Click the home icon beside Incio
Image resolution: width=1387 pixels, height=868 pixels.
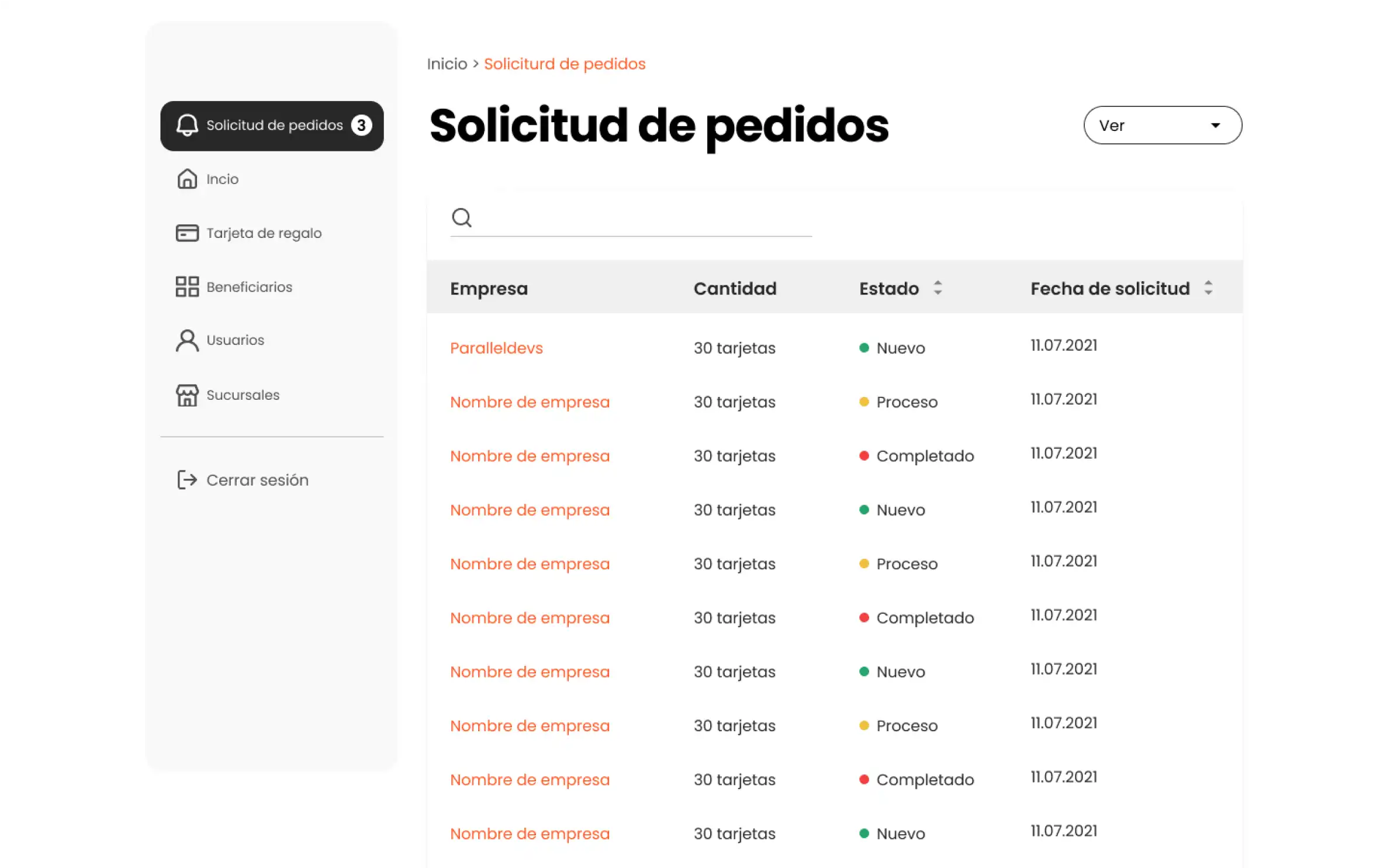pos(186,179)
